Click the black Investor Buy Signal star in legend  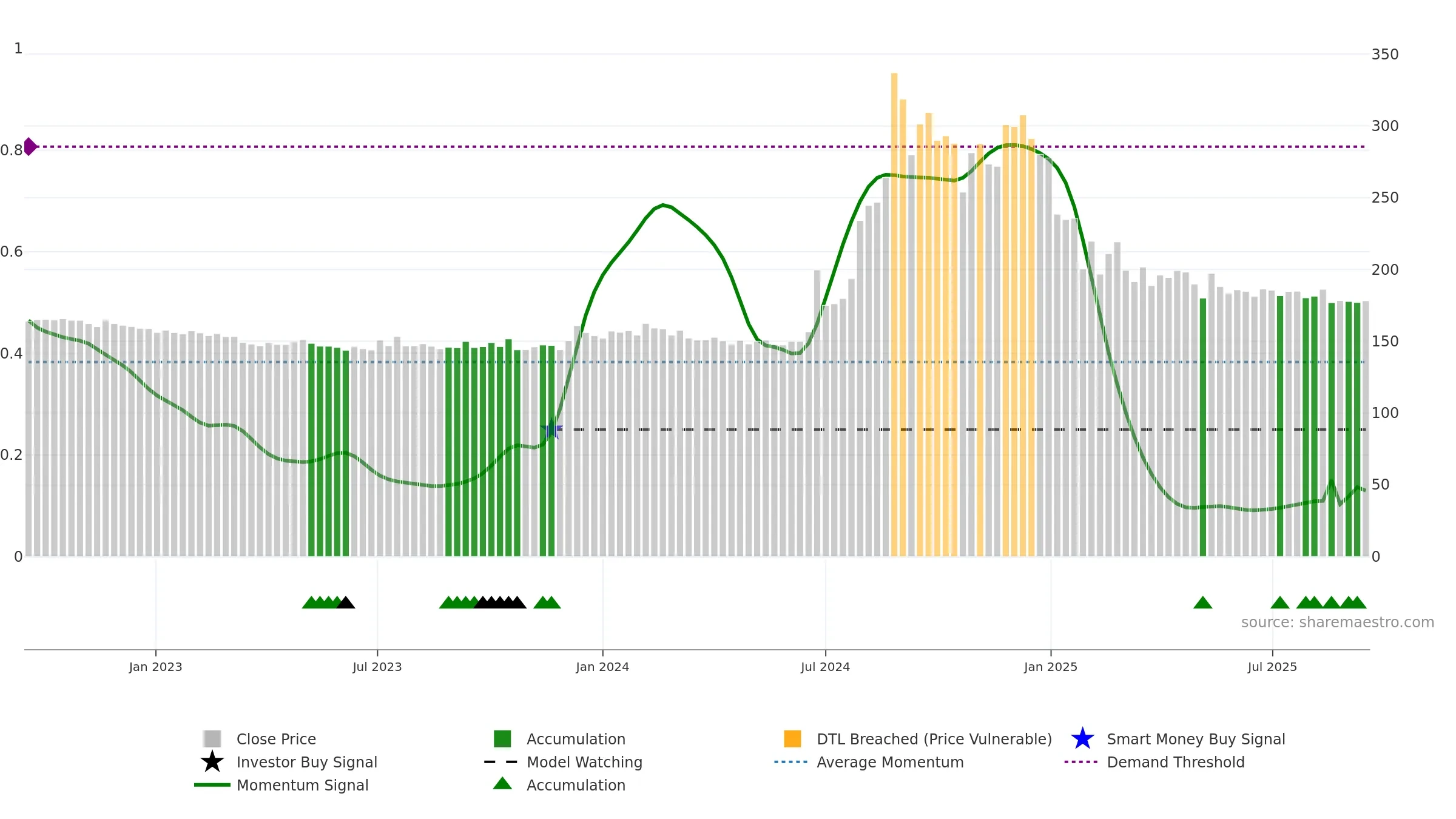212,762
